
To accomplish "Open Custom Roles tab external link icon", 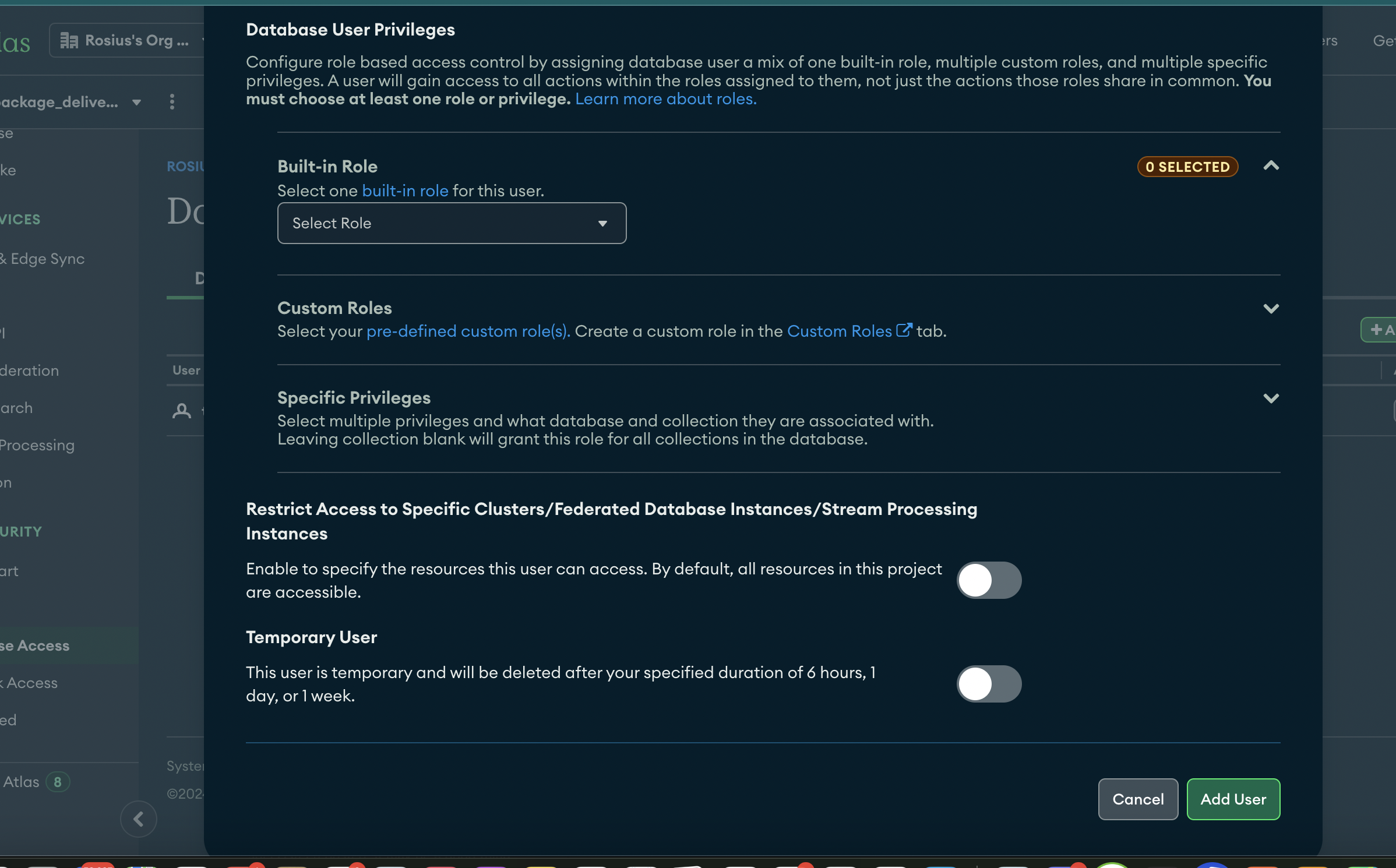I will tap(903, 330).
